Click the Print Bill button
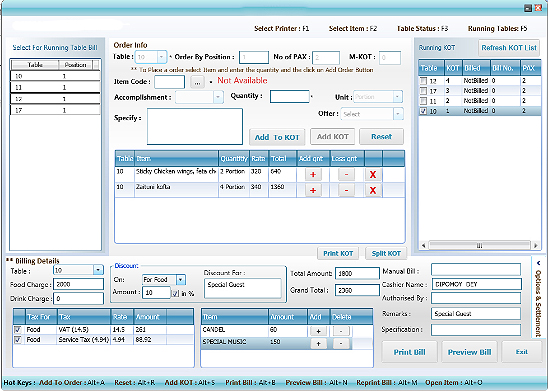Screen dimensions: 548x391 pos(410,352)
